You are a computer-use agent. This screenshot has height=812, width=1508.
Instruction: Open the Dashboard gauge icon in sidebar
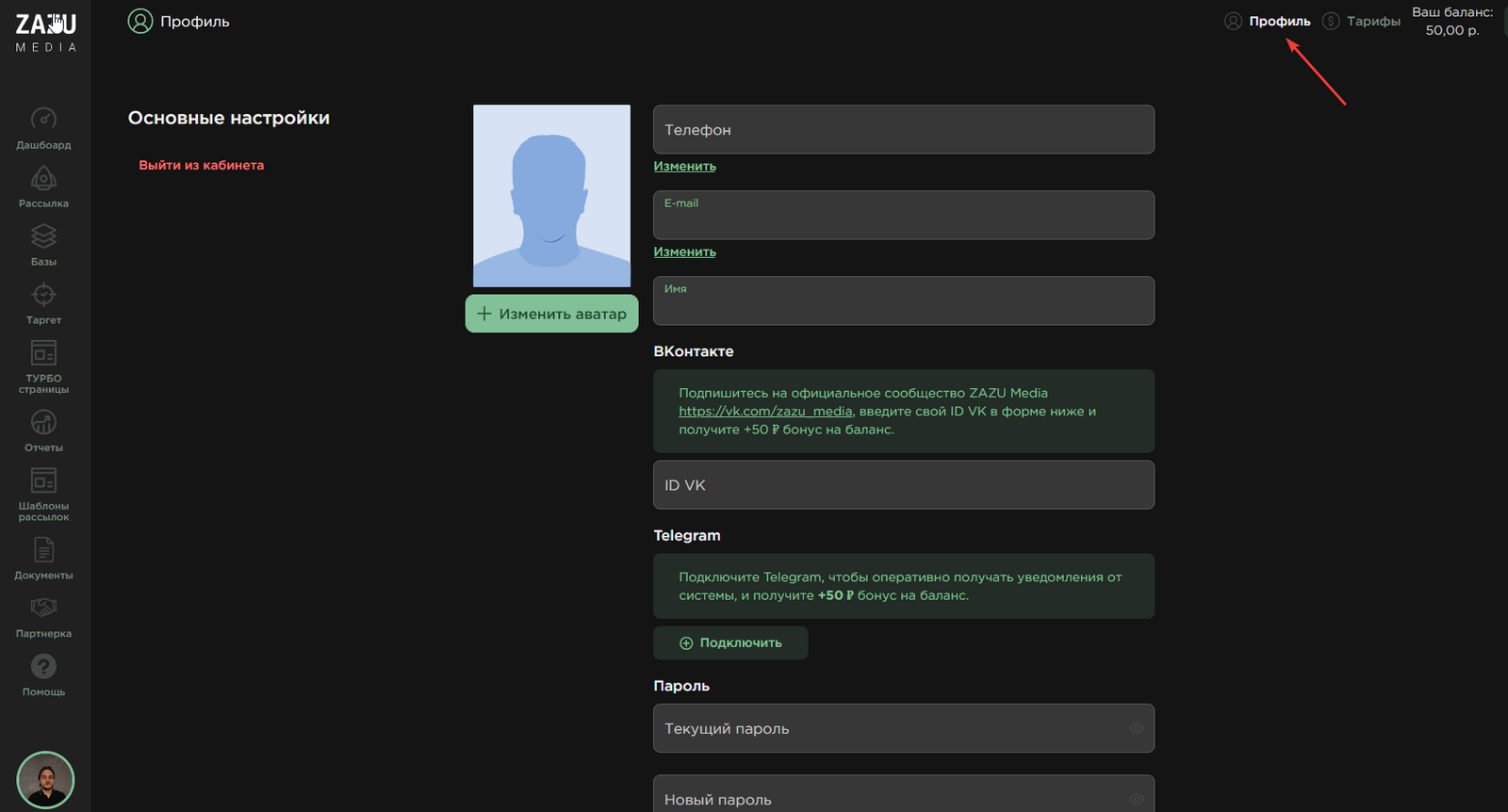pos(43,120)
